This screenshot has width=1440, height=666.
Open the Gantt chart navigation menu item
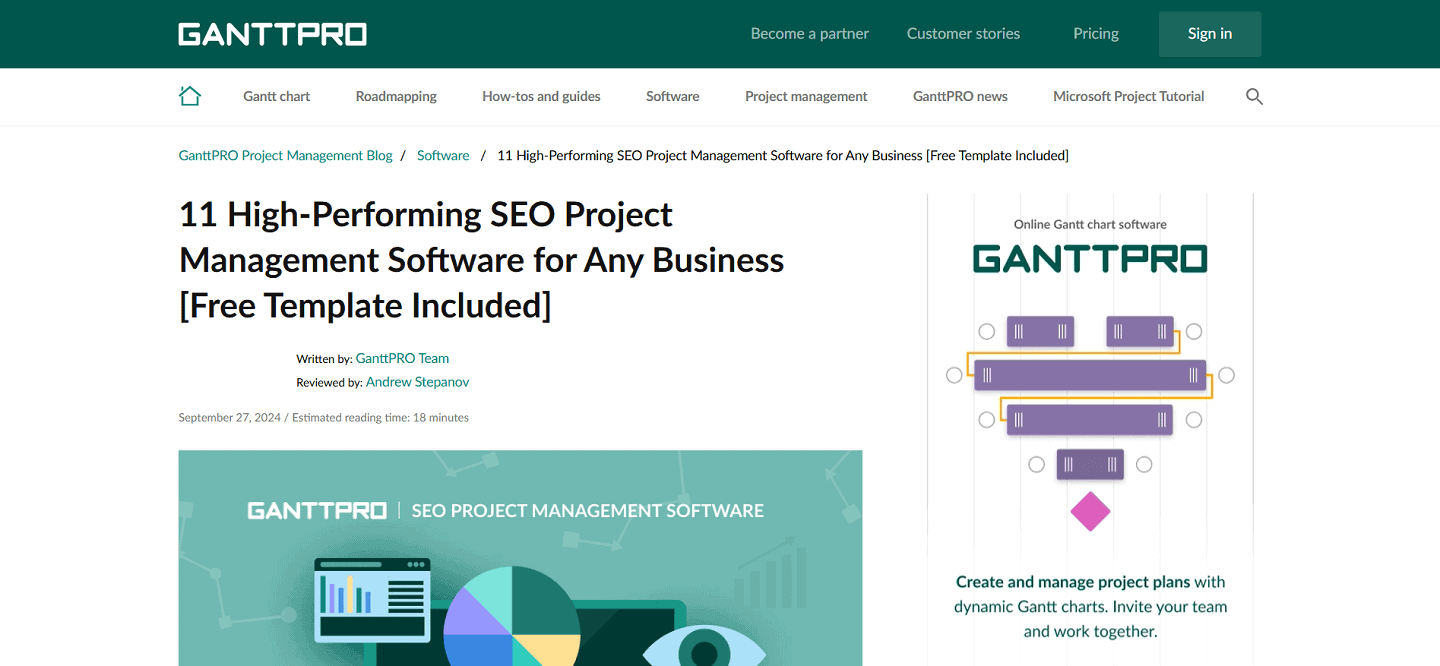(x=276, y=96)
